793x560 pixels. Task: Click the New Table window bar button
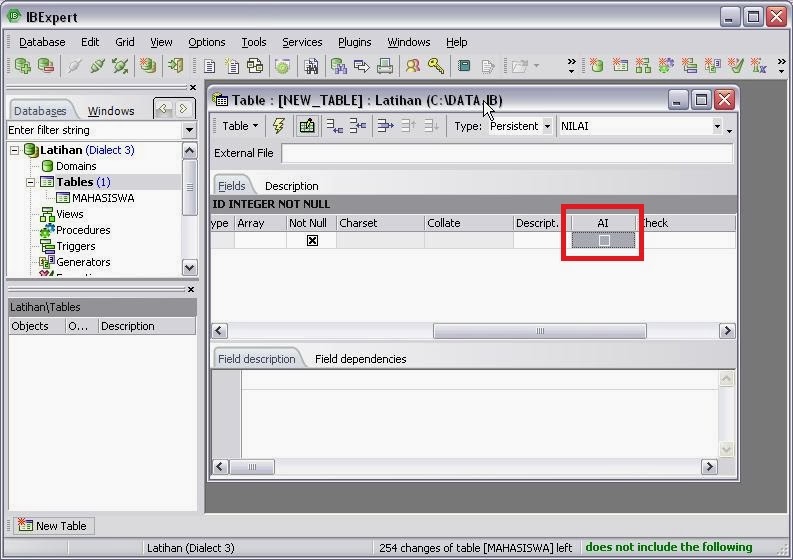click(x=53, y=526)
